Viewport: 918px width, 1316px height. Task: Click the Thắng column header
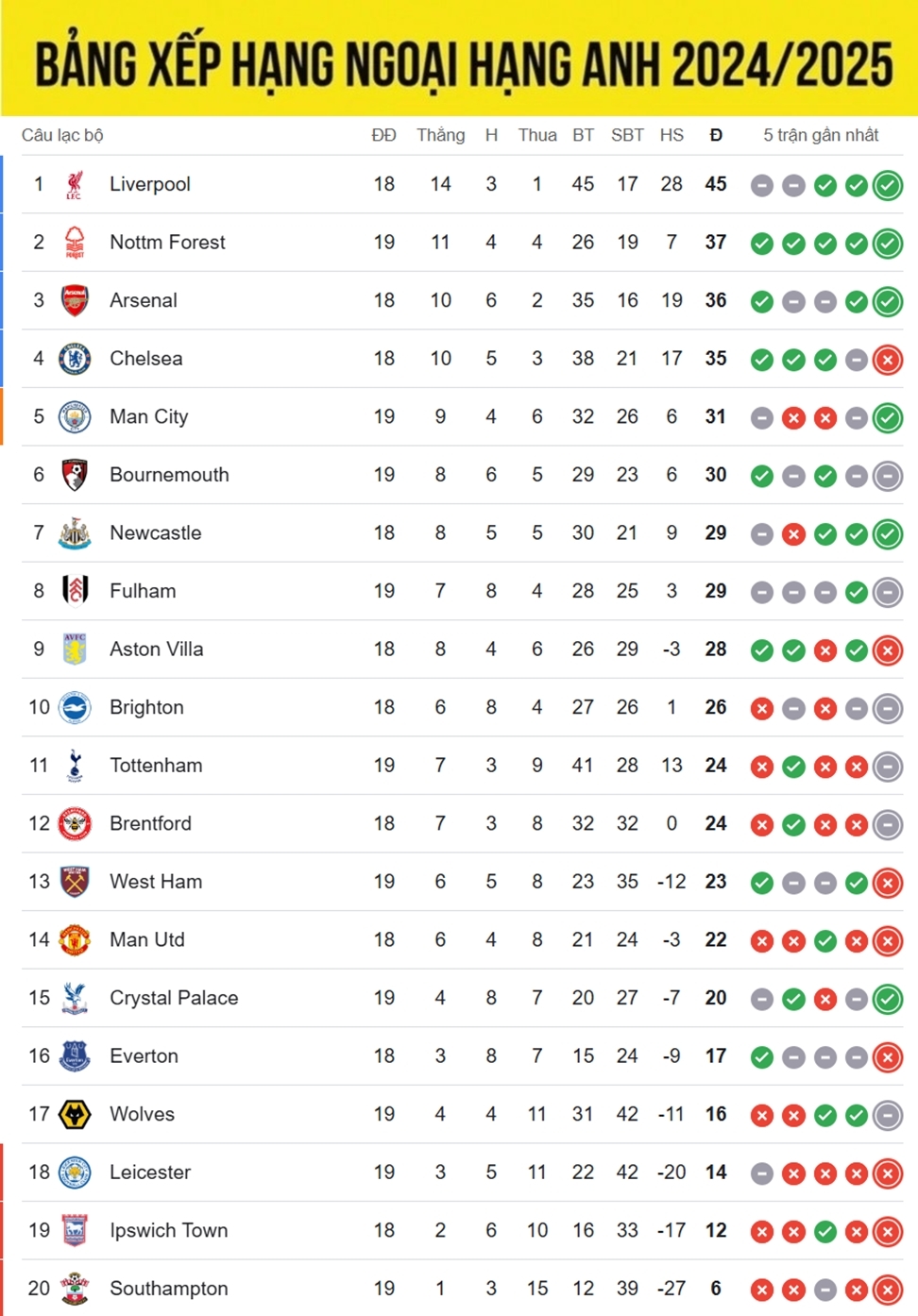pyautogui.click(x=441, y=135)
